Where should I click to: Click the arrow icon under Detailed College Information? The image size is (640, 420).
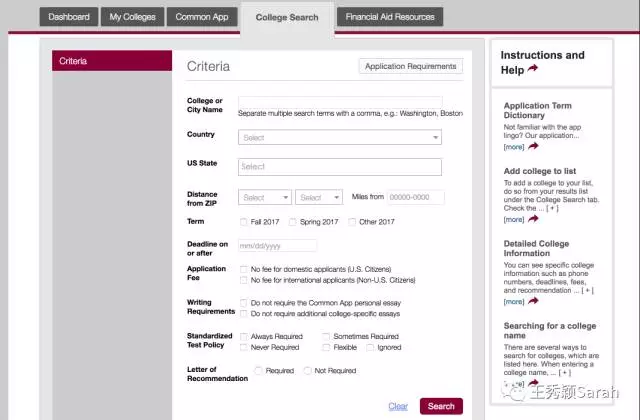533,301
